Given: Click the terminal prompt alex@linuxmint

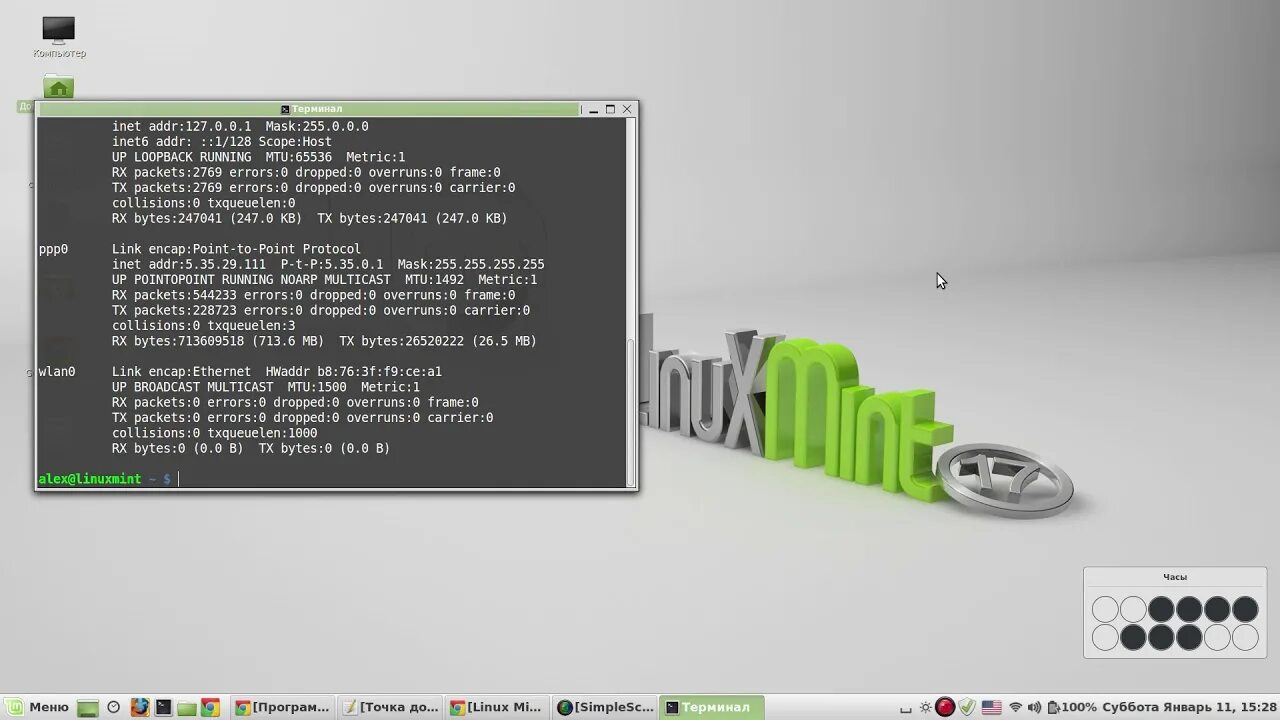Looking at the screenshot, I should click(x=90, y=479).
